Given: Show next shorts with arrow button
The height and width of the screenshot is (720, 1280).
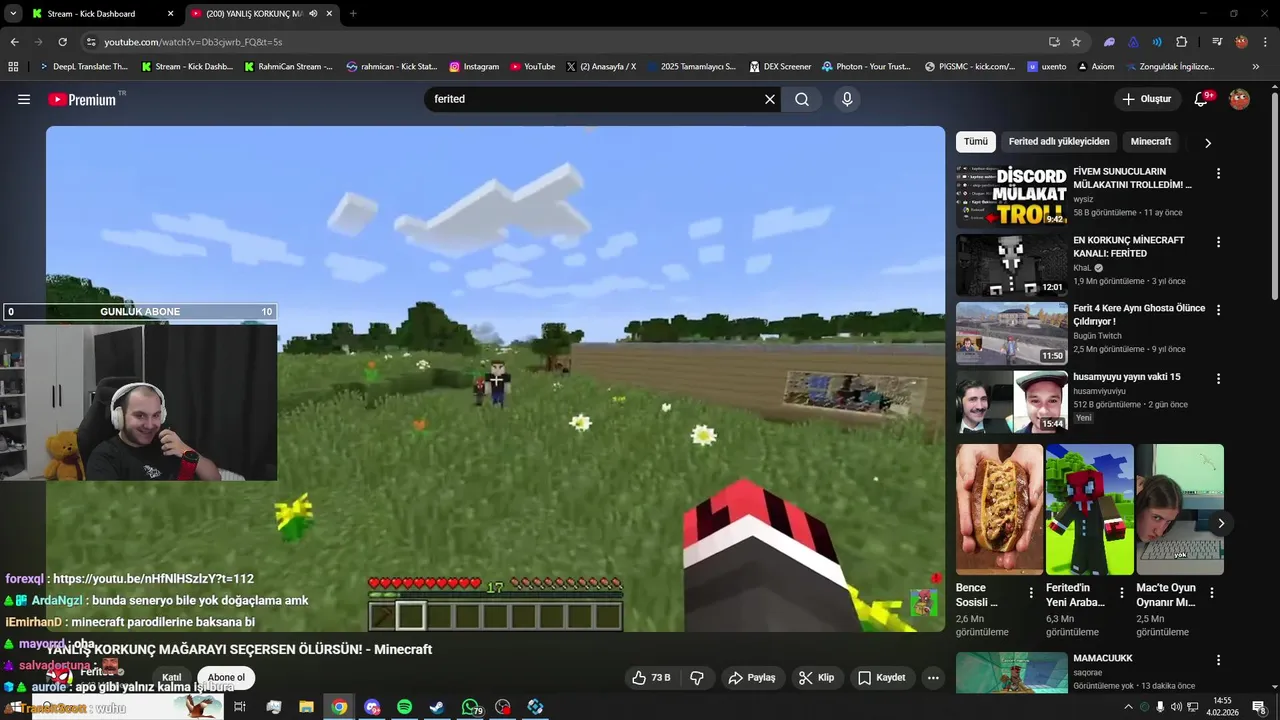Looking at the screenshot, I should click(x=1221, y=523).
